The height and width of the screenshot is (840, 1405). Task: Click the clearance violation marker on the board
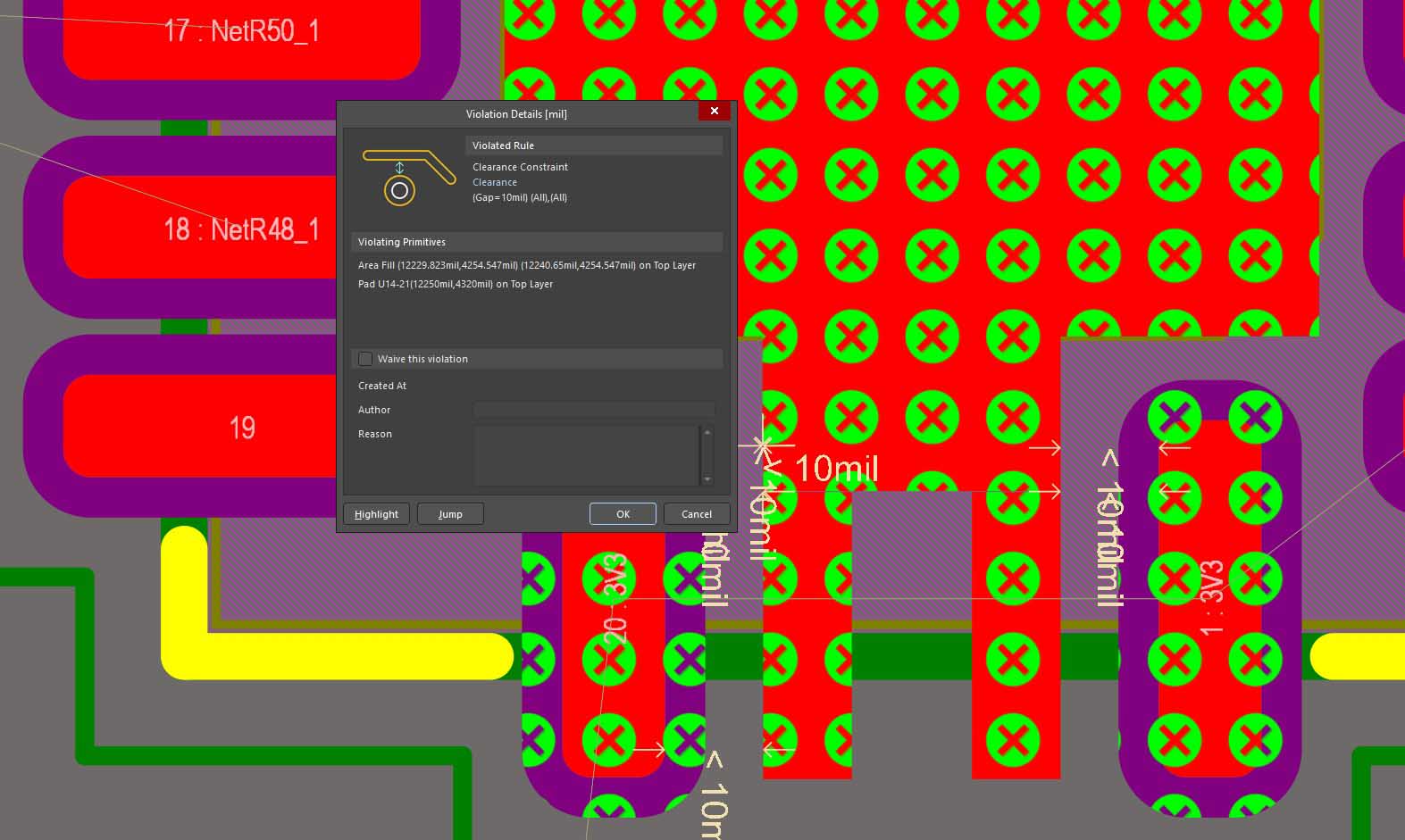762,443
